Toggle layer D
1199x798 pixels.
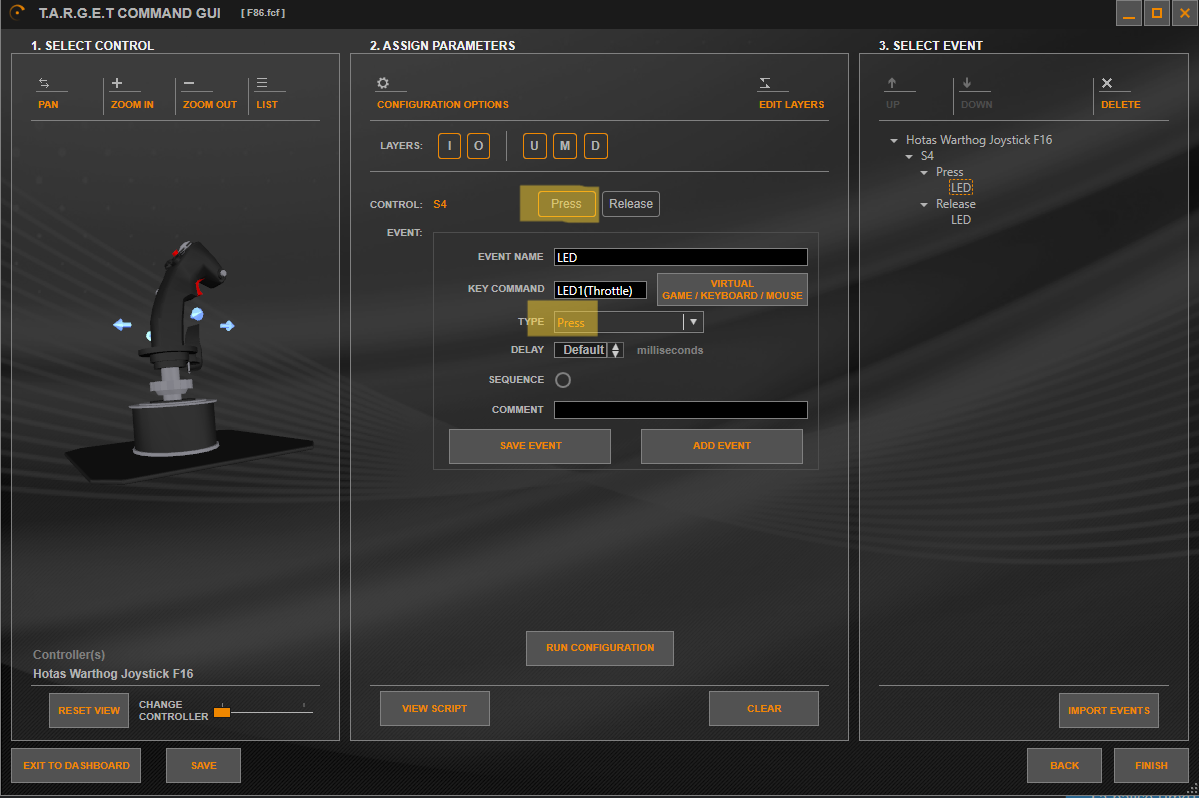coord(596,146)
